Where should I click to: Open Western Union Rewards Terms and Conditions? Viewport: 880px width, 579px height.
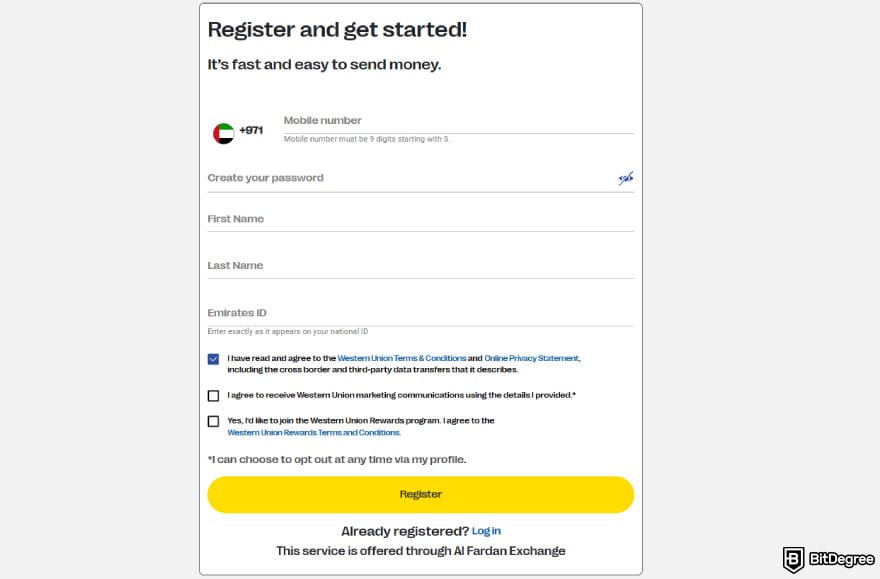tap(313, 432)
